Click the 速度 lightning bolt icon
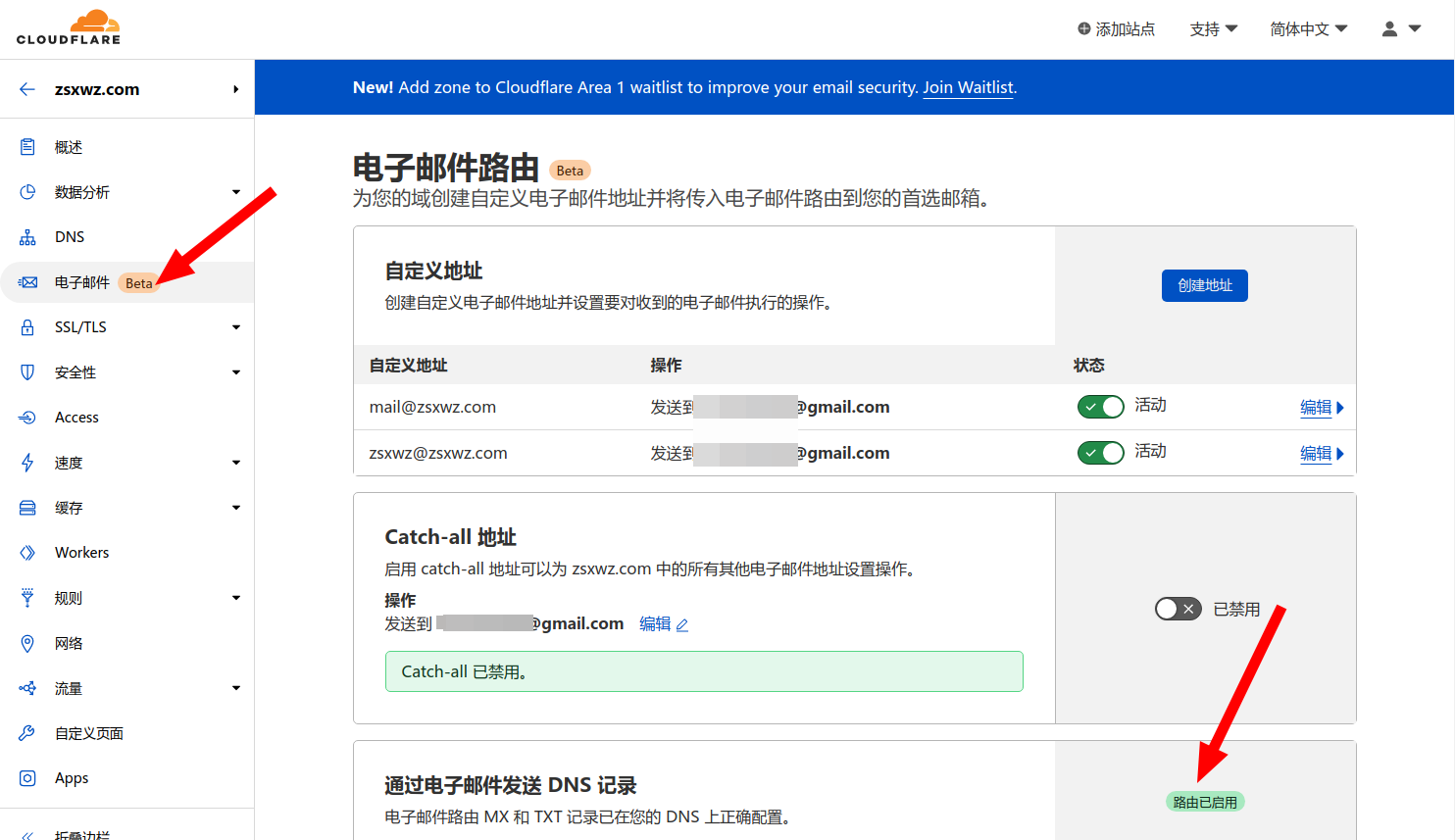The width and height of the screenshot is (1455, 840). (27, 463)
